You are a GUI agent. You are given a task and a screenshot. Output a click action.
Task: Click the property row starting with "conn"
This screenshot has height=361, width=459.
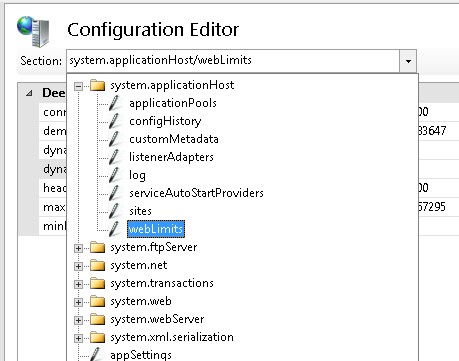pos(53,112)
